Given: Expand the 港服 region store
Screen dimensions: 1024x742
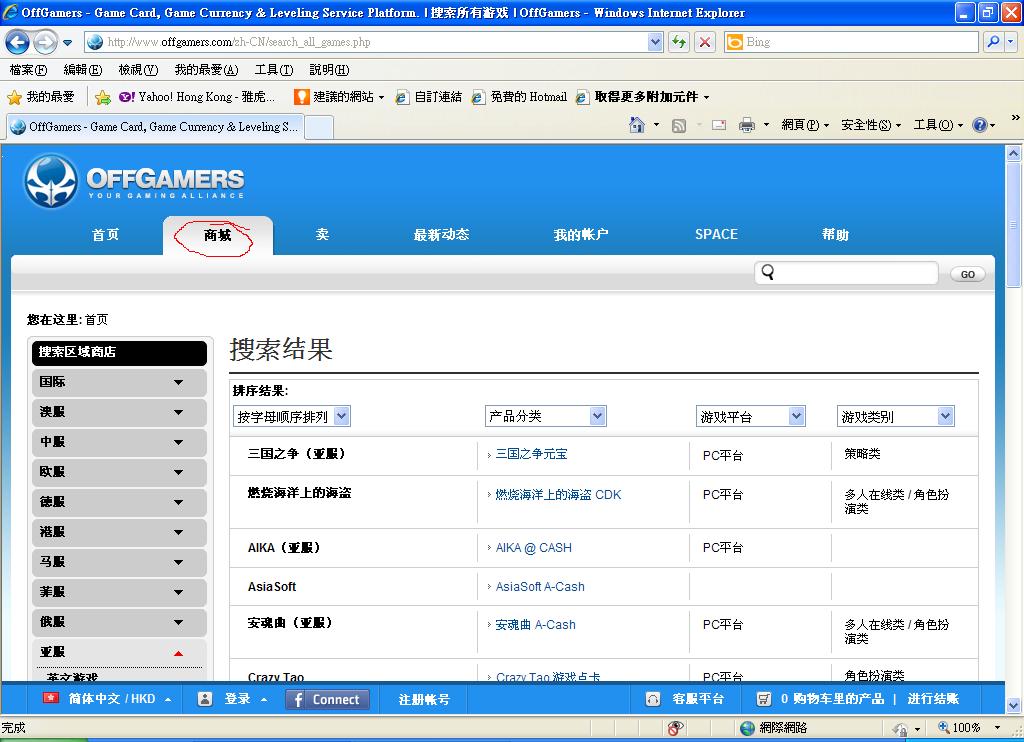Looking at the screenshot, I should [x=119, y=532].
